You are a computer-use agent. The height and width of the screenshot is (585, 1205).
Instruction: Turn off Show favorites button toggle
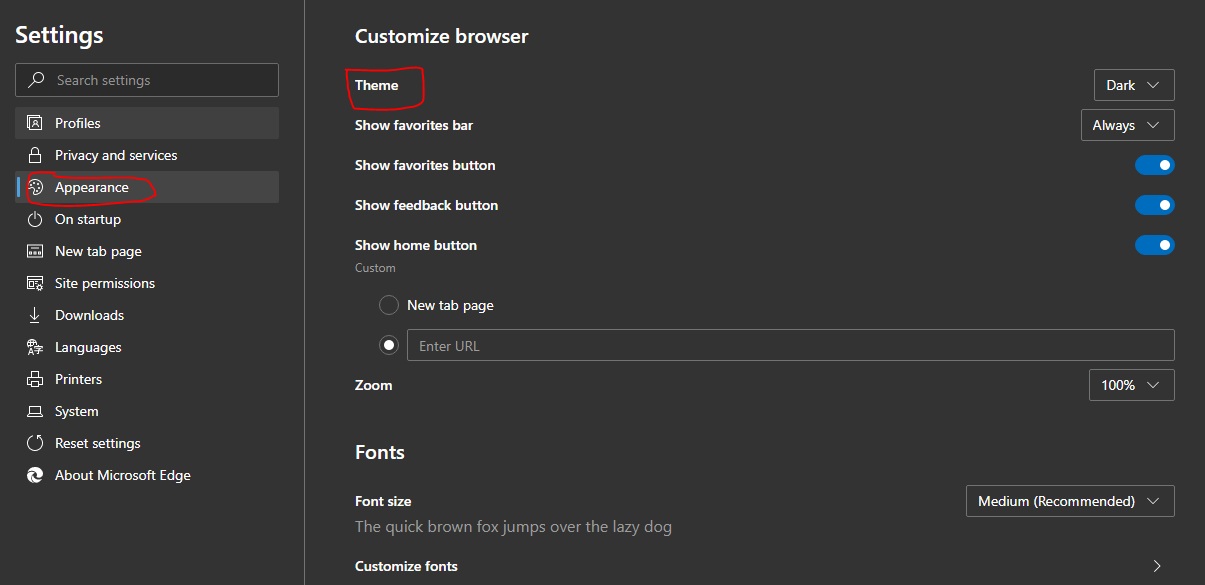(x=1154, y=165)
